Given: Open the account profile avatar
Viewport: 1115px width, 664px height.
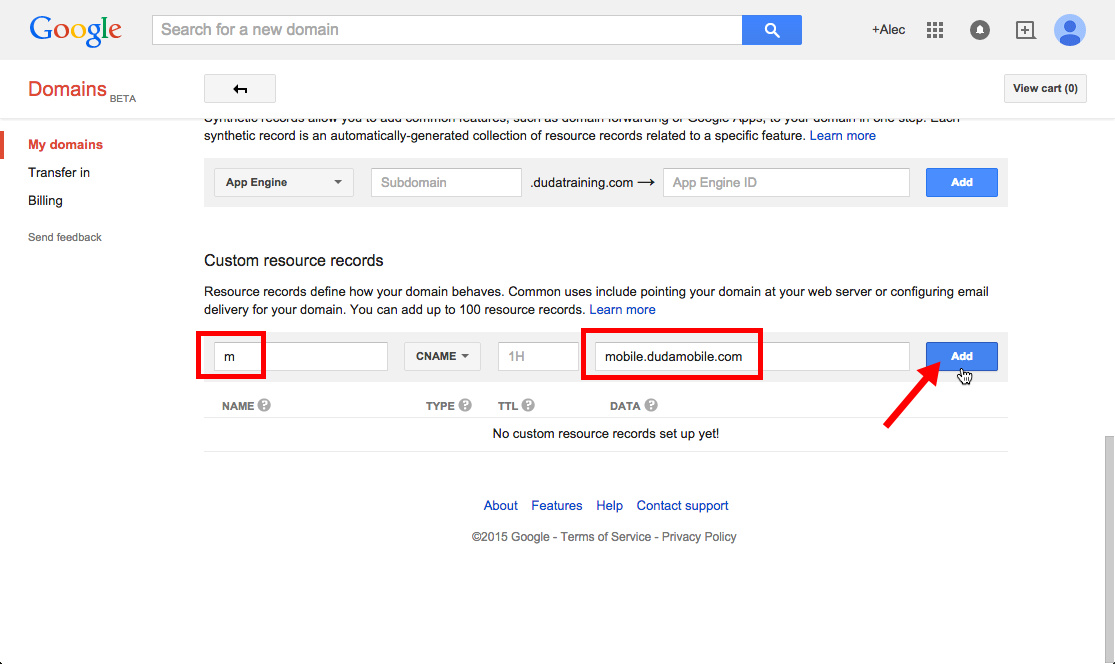Looking at the screenshot, I should pos(1069,30).
